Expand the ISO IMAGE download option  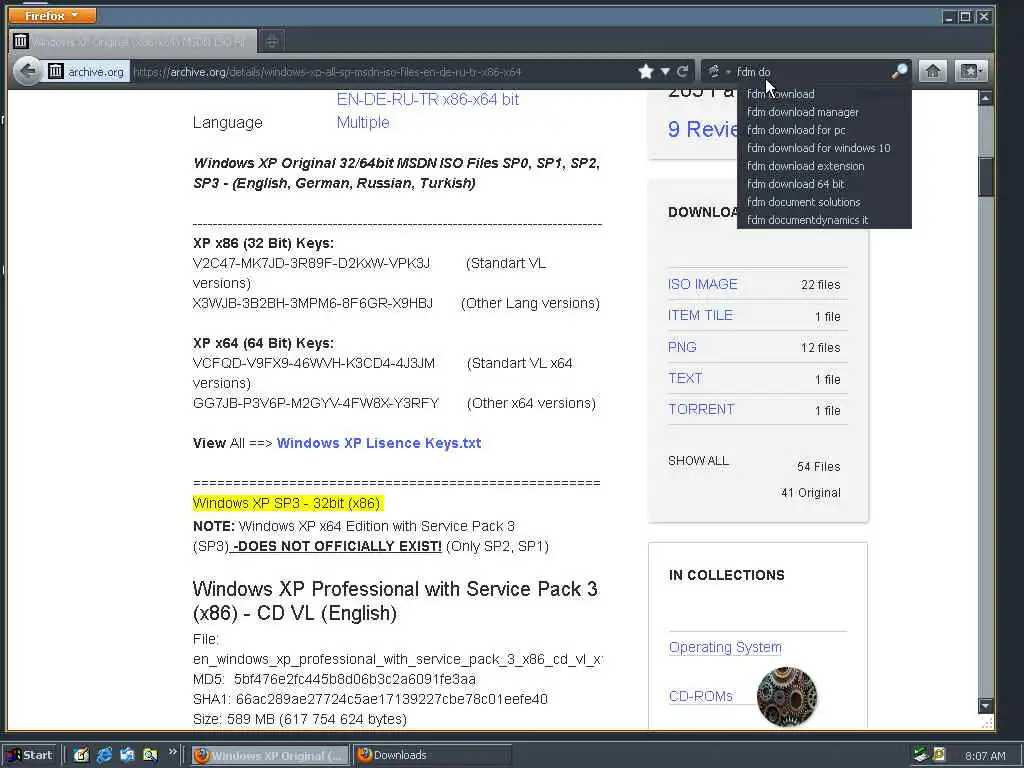click(x=703, y=284)
